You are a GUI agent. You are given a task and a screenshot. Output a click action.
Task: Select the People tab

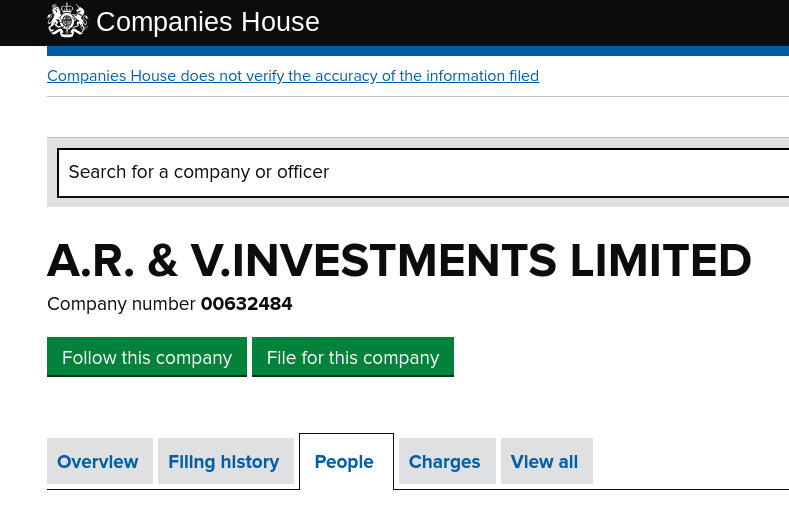tap(344, 462)
